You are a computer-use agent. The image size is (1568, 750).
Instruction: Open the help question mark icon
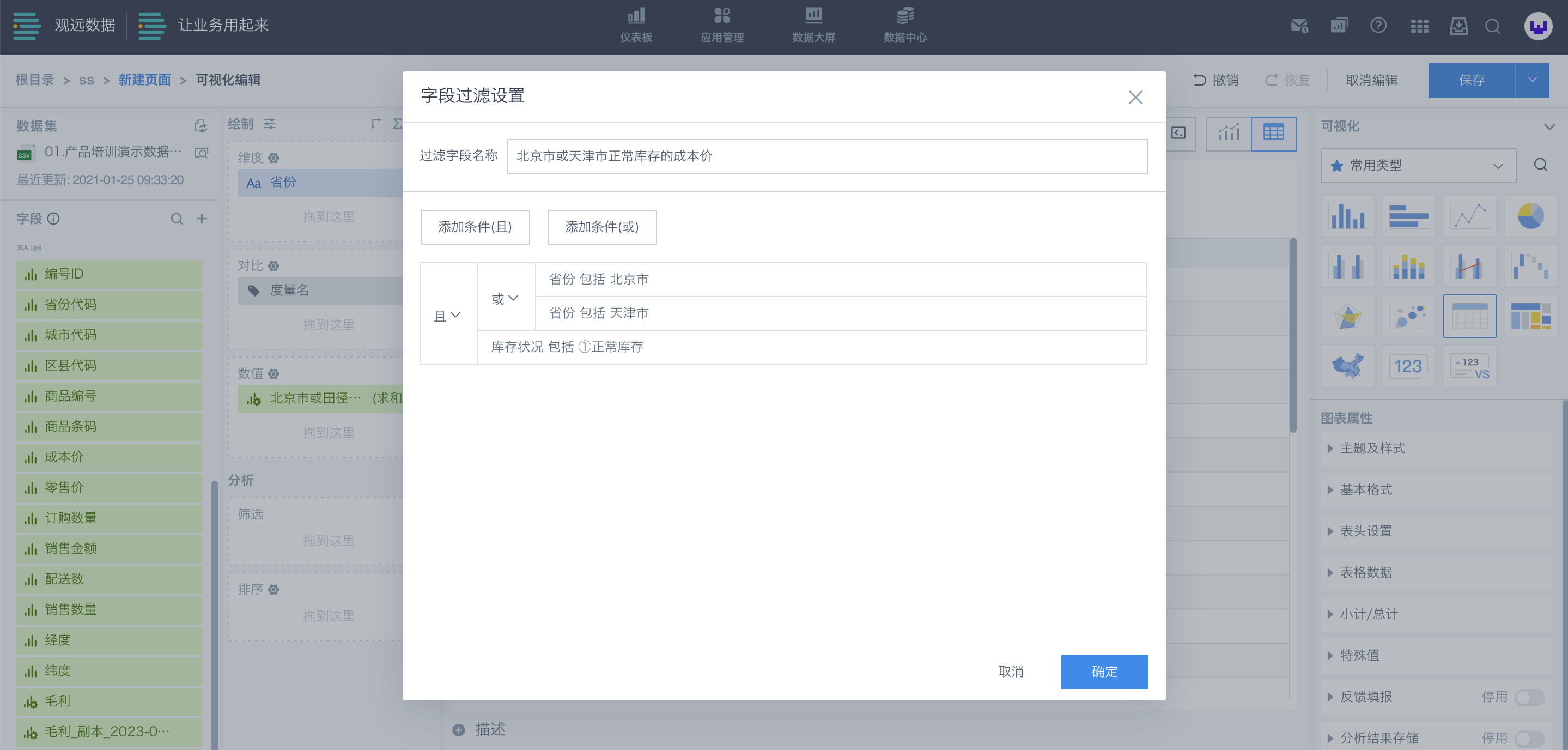[1378, 26]
